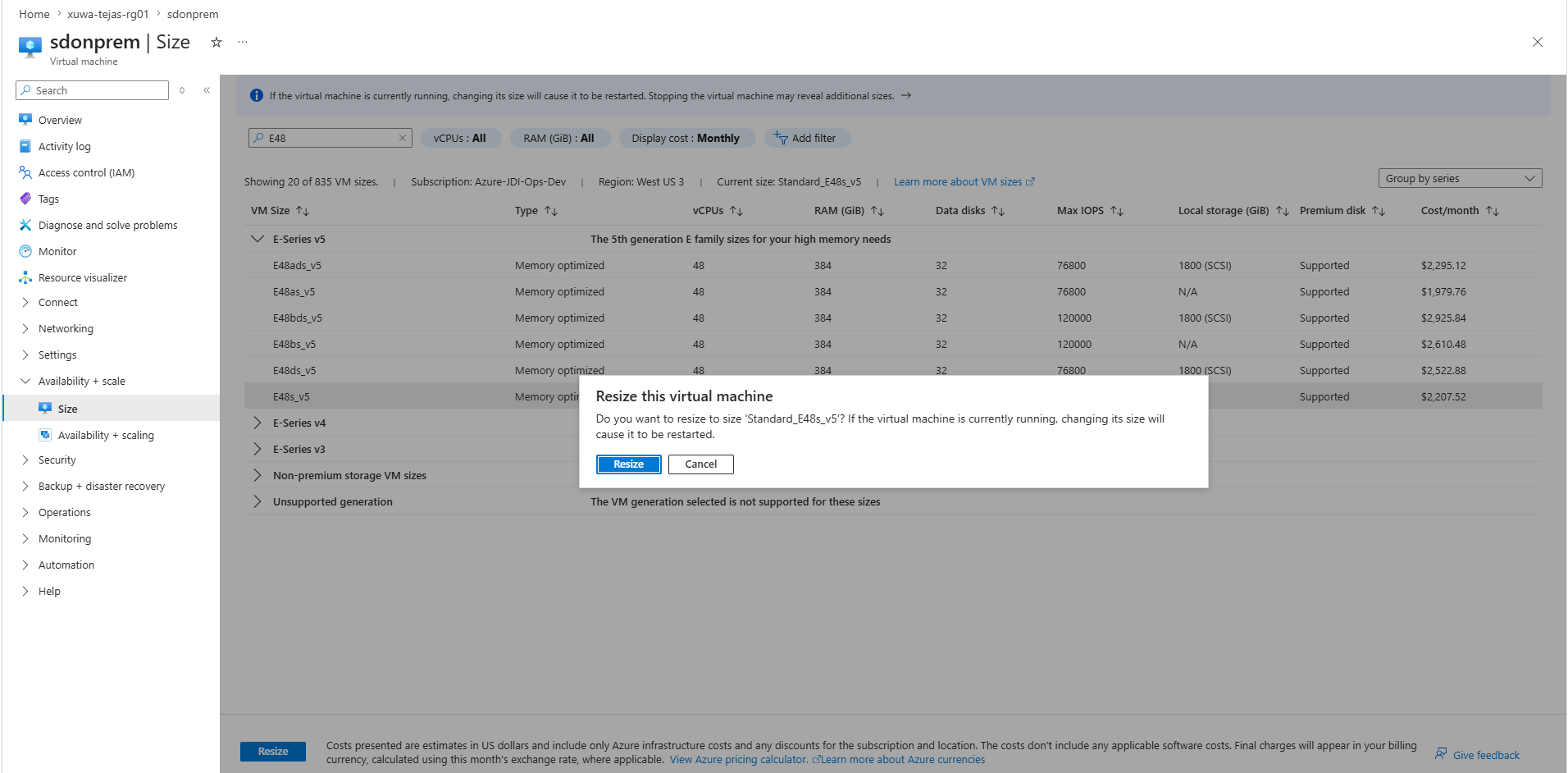Open the vCPUs : All filter

pyautogui.click(x=460, y=138)
